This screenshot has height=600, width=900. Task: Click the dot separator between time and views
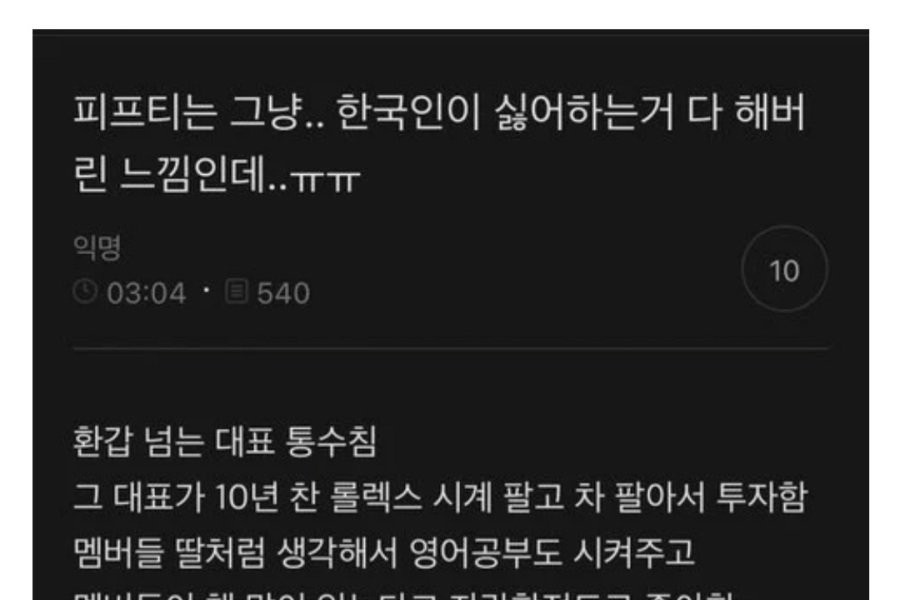(206, 291)
